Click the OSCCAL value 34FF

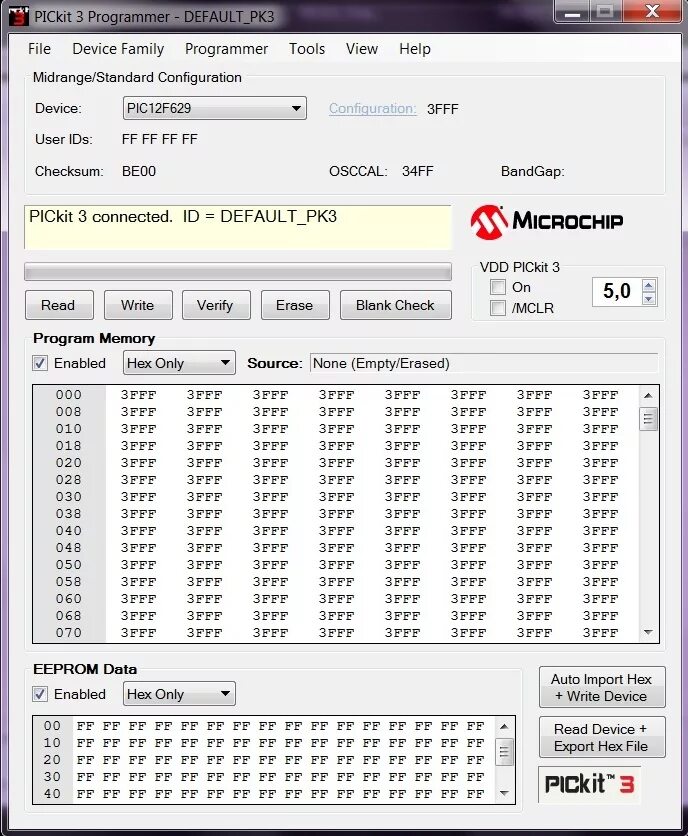click(x=418, y=171)
